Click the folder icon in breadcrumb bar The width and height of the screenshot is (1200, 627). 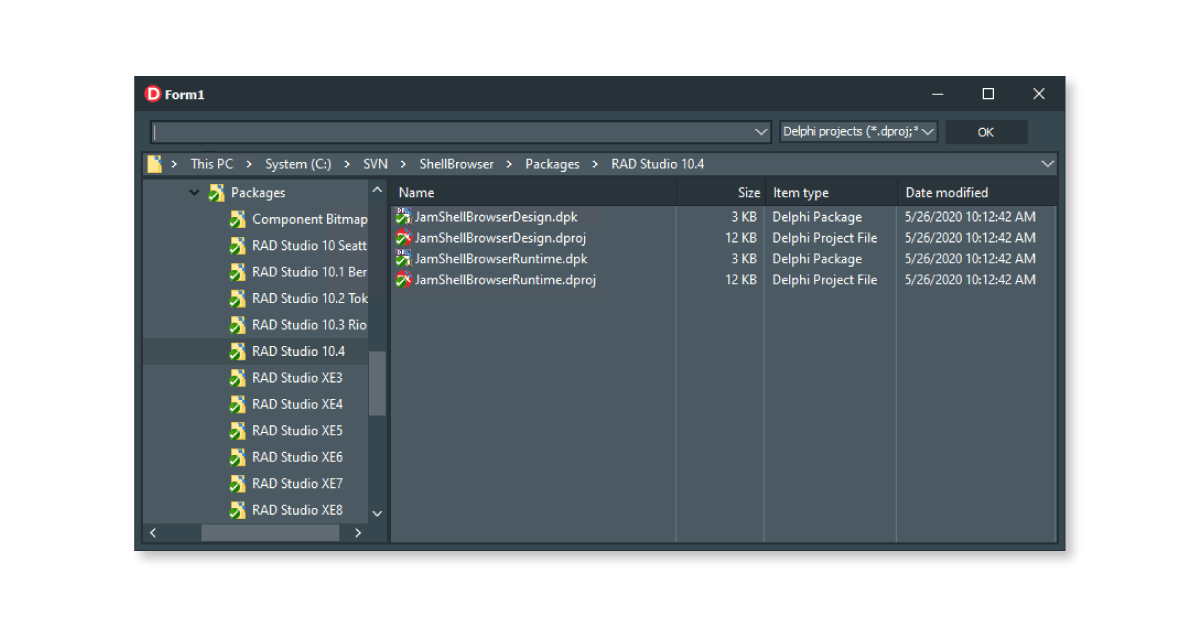pyautogui.click(x=154, y=164)
